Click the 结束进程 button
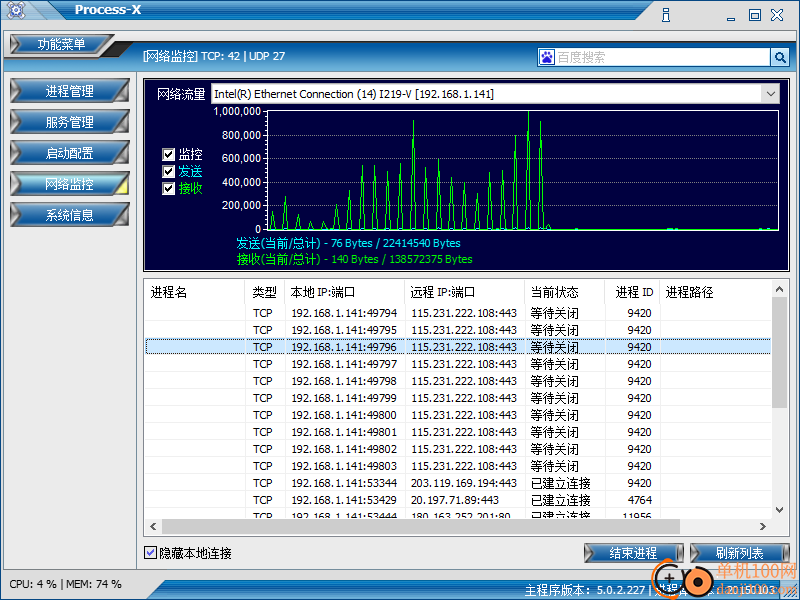Screen dimensions: 800x600 pyautogui.click(x=633, y=553)
